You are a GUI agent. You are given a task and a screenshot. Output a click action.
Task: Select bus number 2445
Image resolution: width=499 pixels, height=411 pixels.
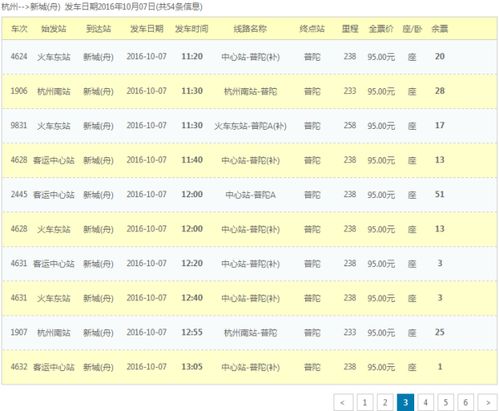coord(19,194)
